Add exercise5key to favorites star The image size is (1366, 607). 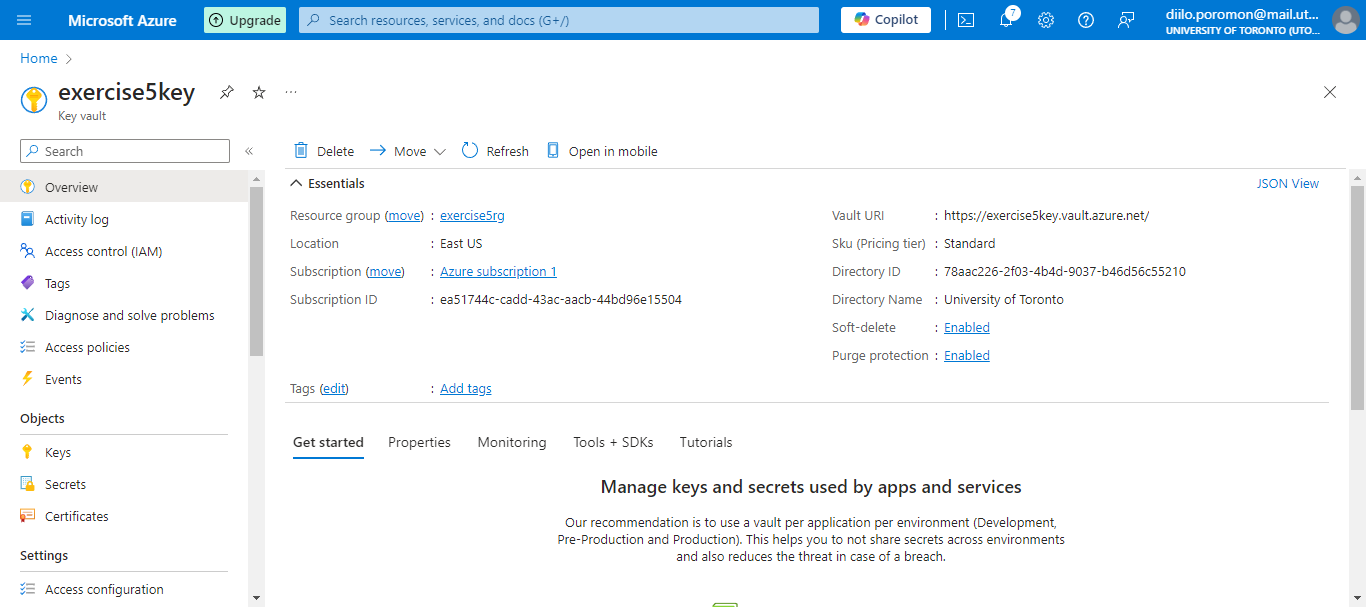[259, 92]
